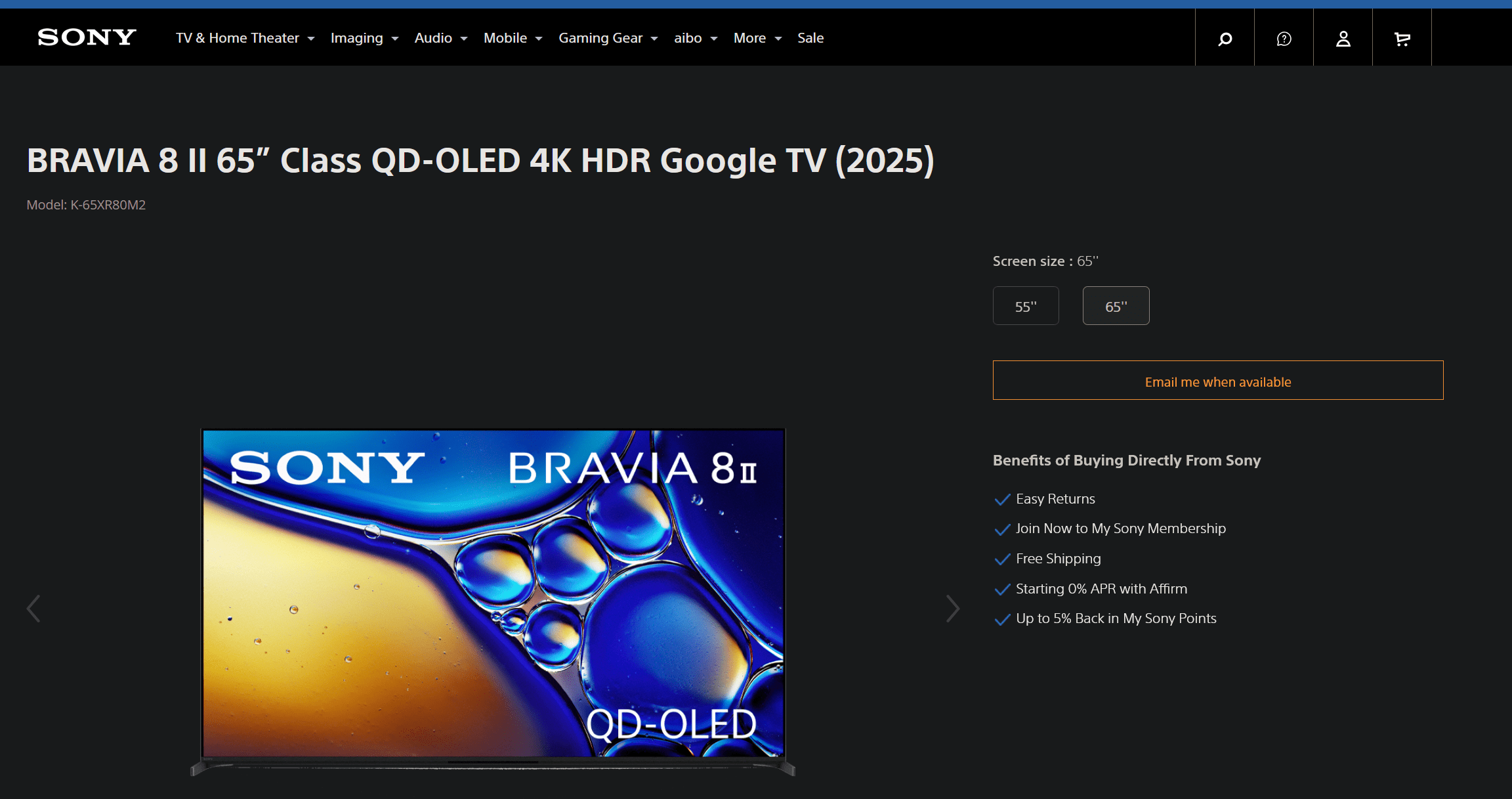This screenshot has height=799, width=1512.
Task: Expand the aibo menu
Action: (696, 38)
